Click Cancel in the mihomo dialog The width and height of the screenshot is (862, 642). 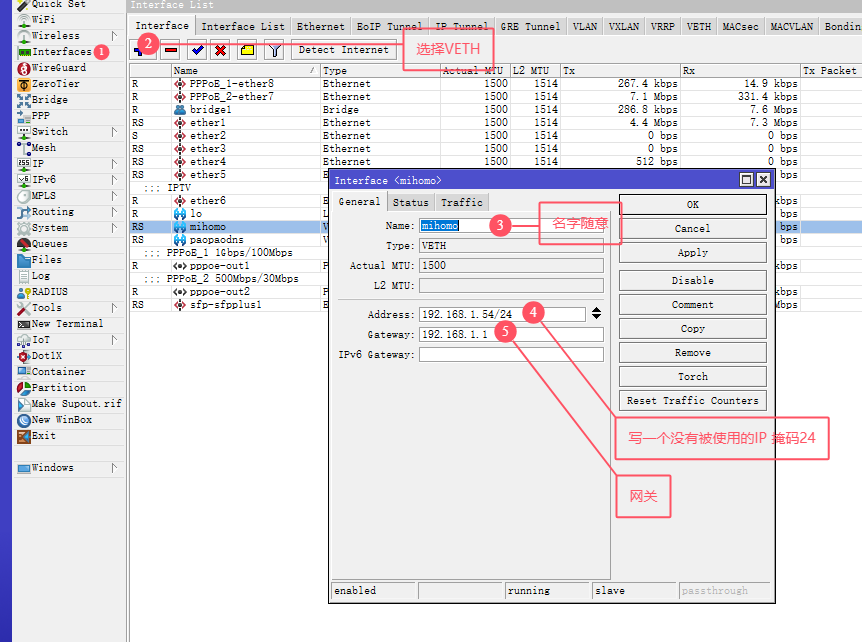click(693, 229)
